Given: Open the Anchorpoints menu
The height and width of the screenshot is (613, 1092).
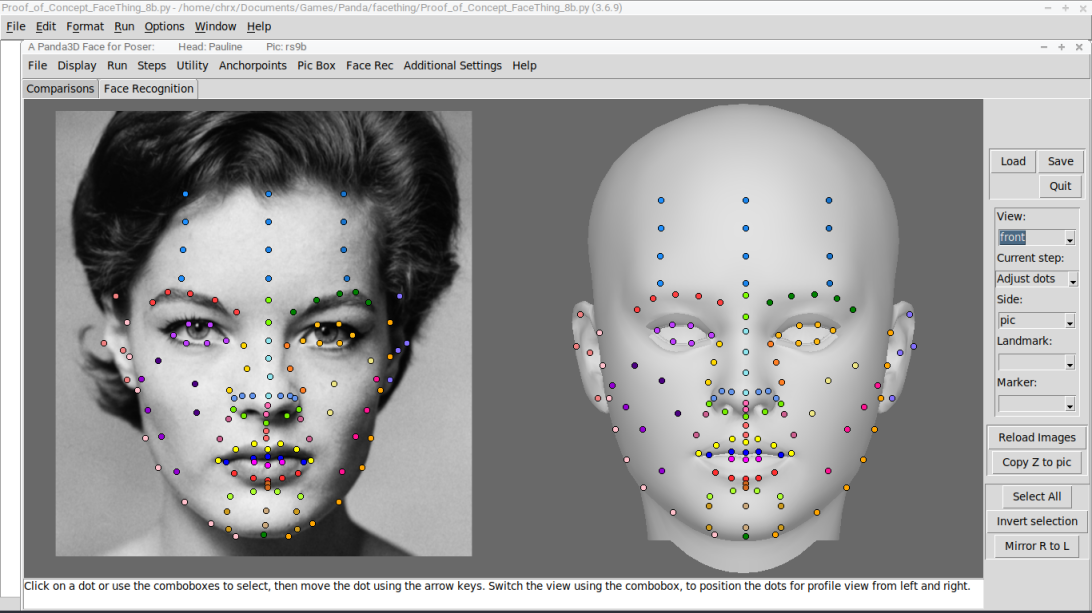Looking at the screenshot, I should 253,65.
